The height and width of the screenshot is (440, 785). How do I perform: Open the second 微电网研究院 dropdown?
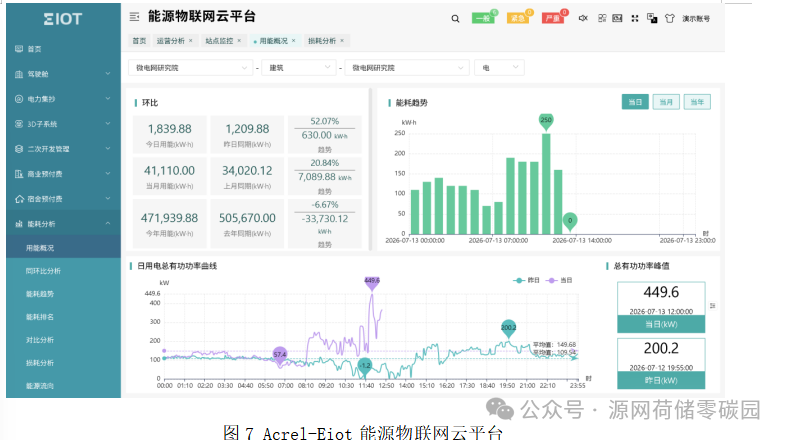[407, 68]
